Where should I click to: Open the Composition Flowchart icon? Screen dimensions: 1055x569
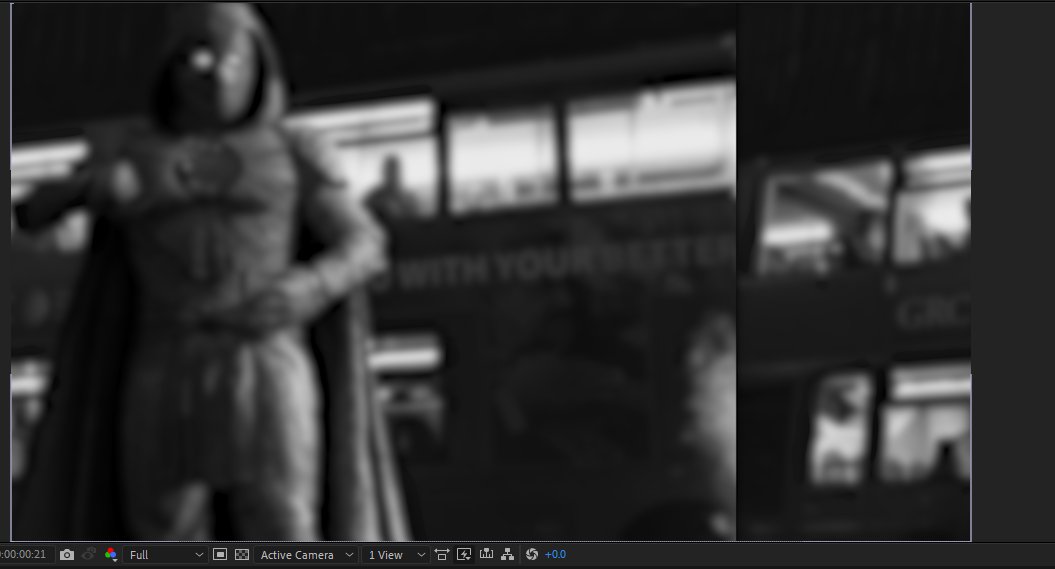tap(508, 554)
